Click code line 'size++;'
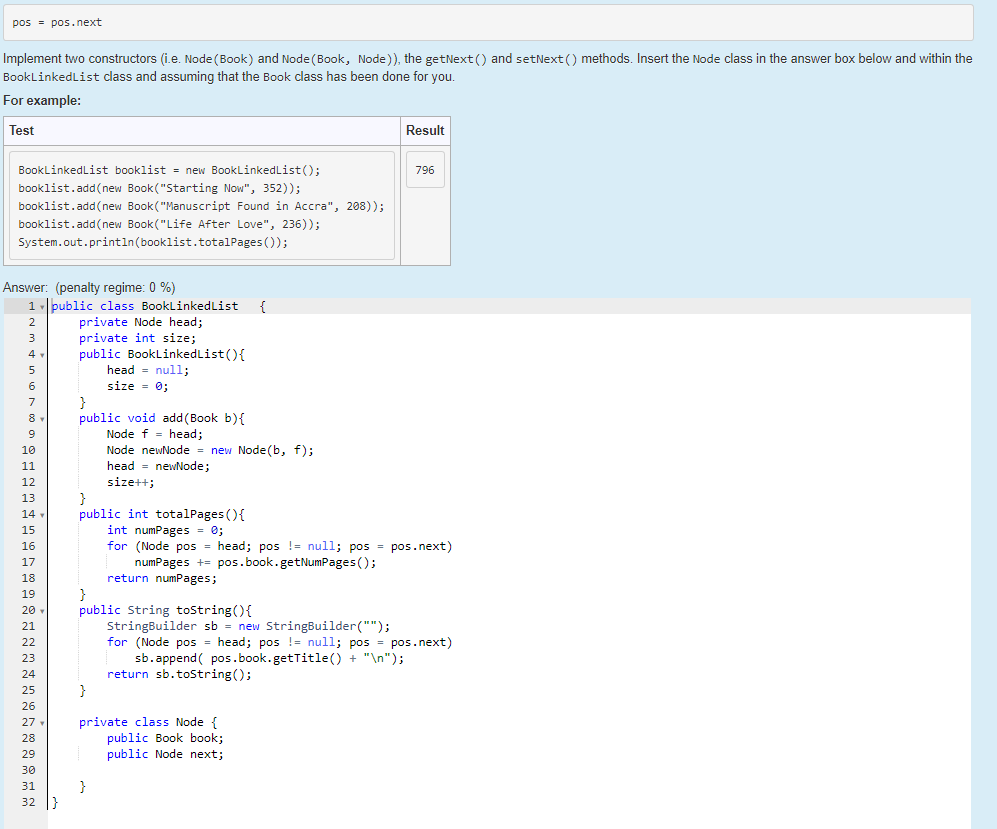This screenshot has height=829, width=997. (130, 482)
